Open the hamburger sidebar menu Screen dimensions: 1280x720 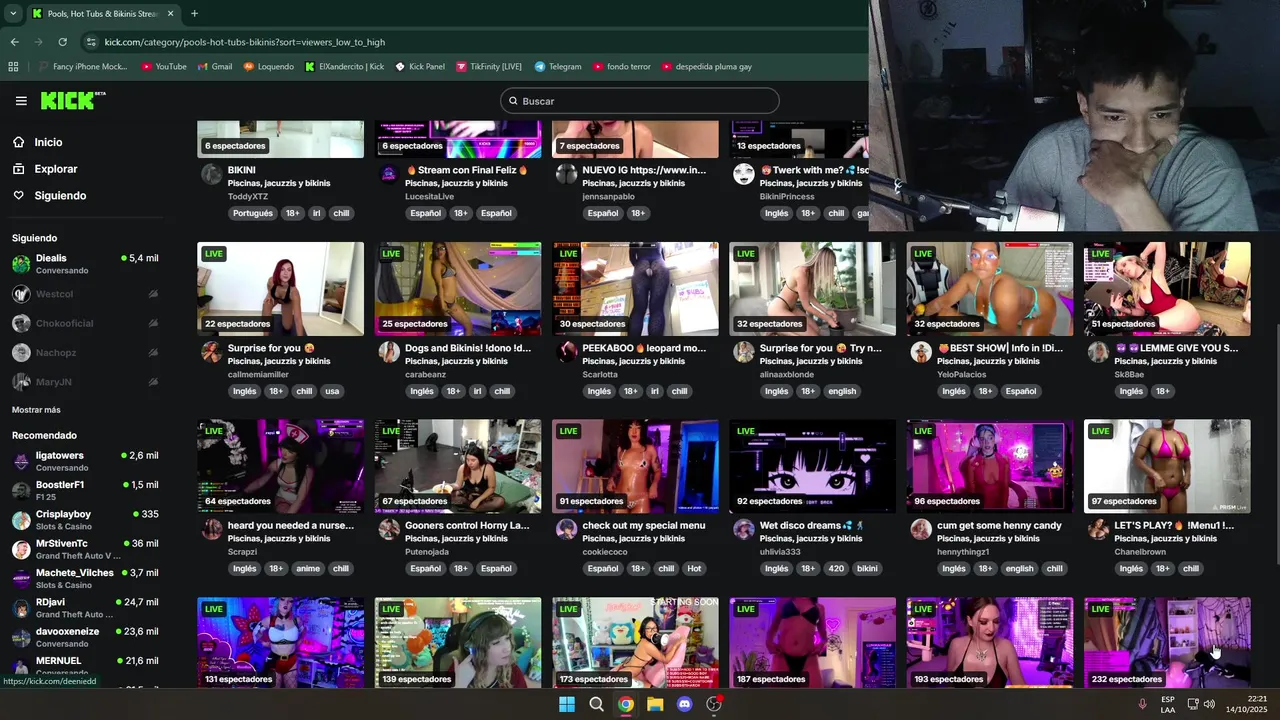click(x=21, y=101)
